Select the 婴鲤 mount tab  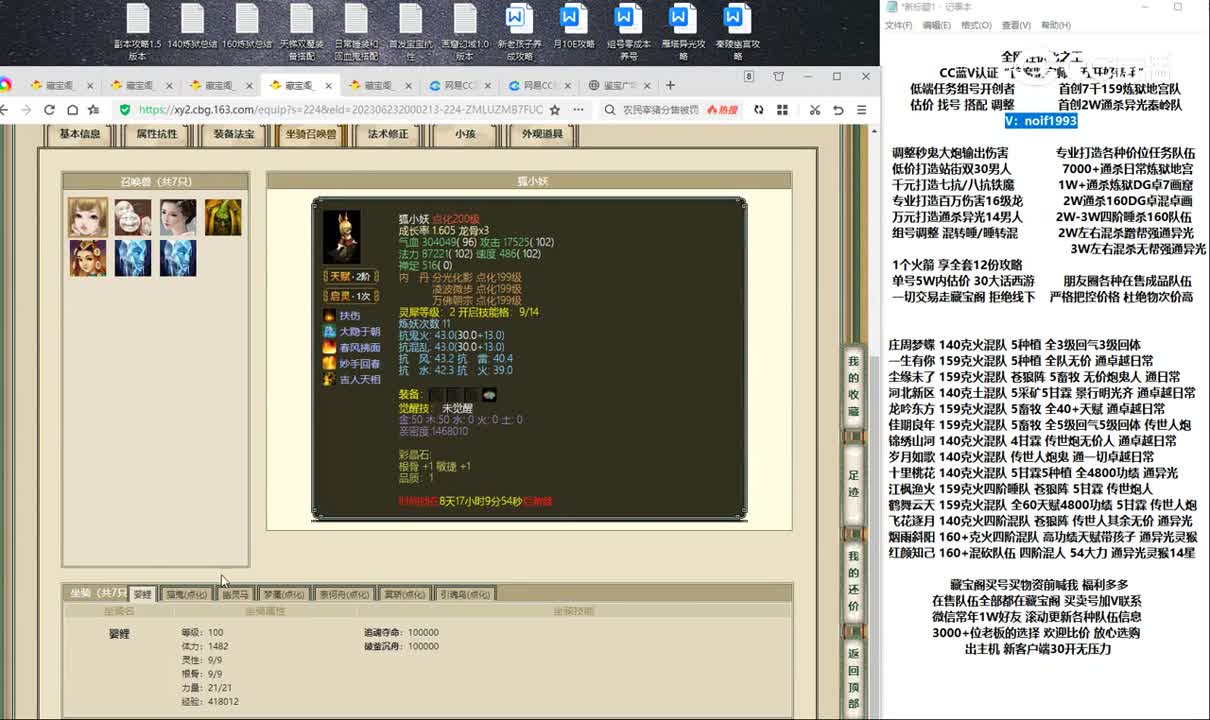point(143,594)
